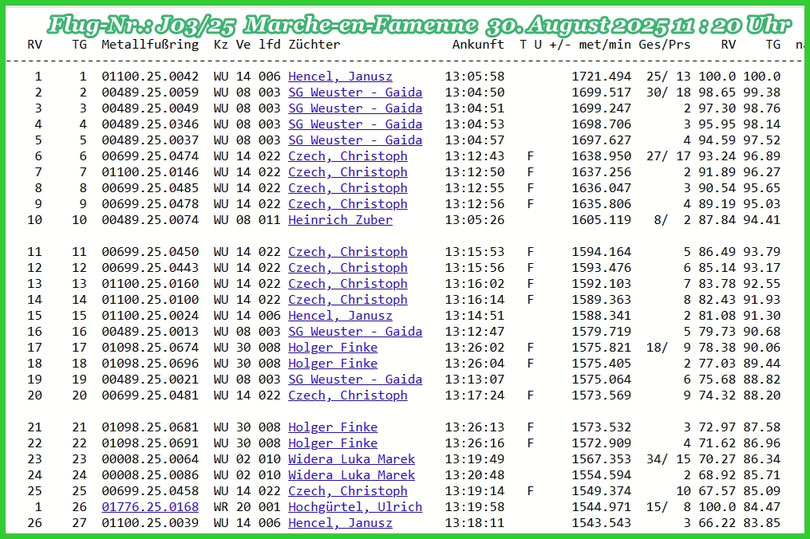810x539 pixels.
Task: Select speed value 1567.353
Action: point(601,459)
